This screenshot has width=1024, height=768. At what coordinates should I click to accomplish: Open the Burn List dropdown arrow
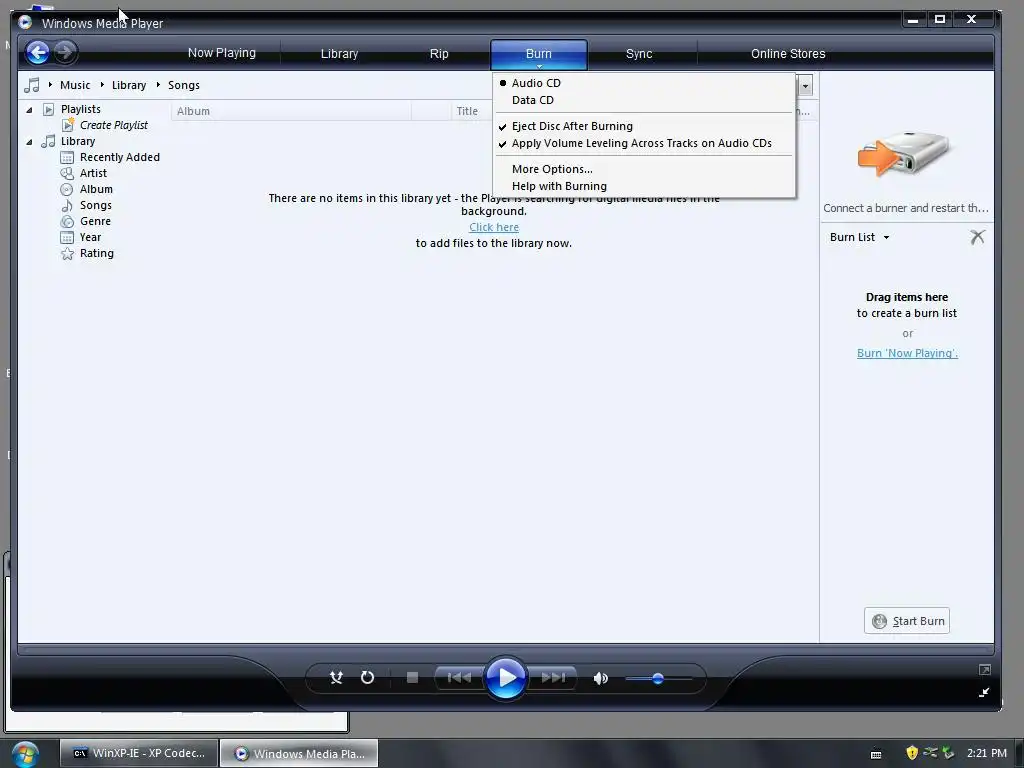[886, 238]
